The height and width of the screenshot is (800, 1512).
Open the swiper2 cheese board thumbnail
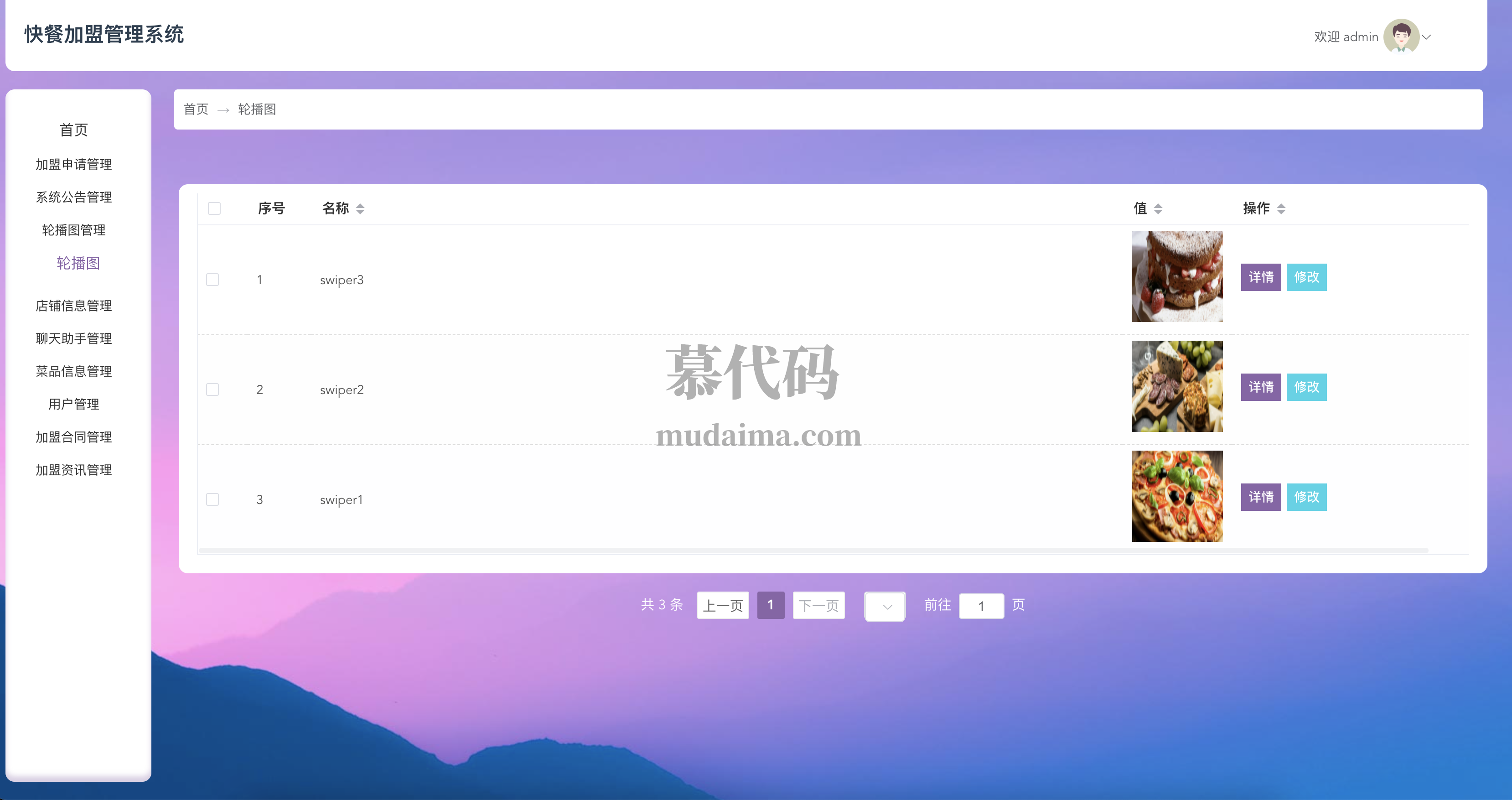coord(1176,386)
